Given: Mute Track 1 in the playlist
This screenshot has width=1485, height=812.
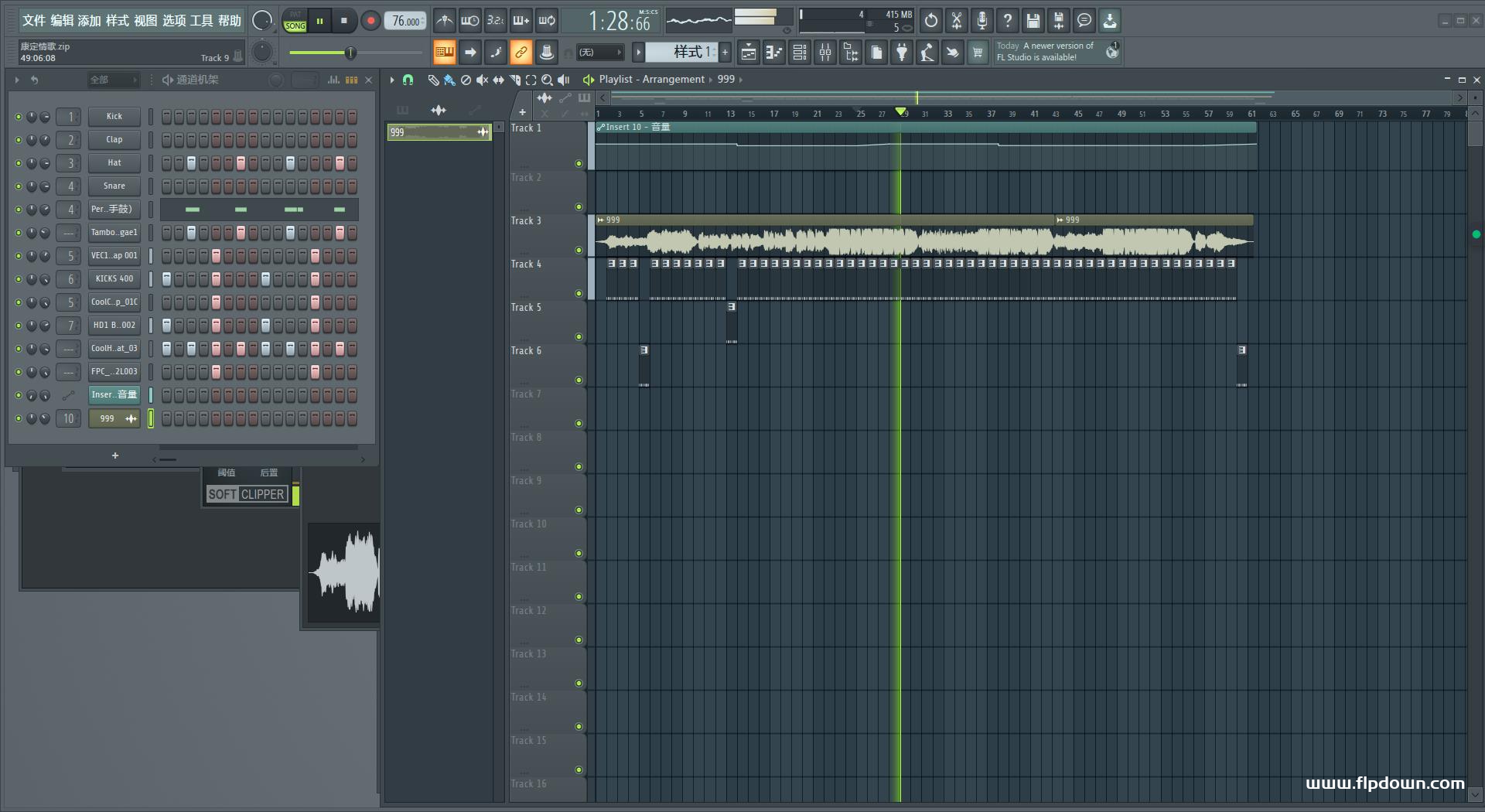Looking at the screenshot, I should (579, 163).
